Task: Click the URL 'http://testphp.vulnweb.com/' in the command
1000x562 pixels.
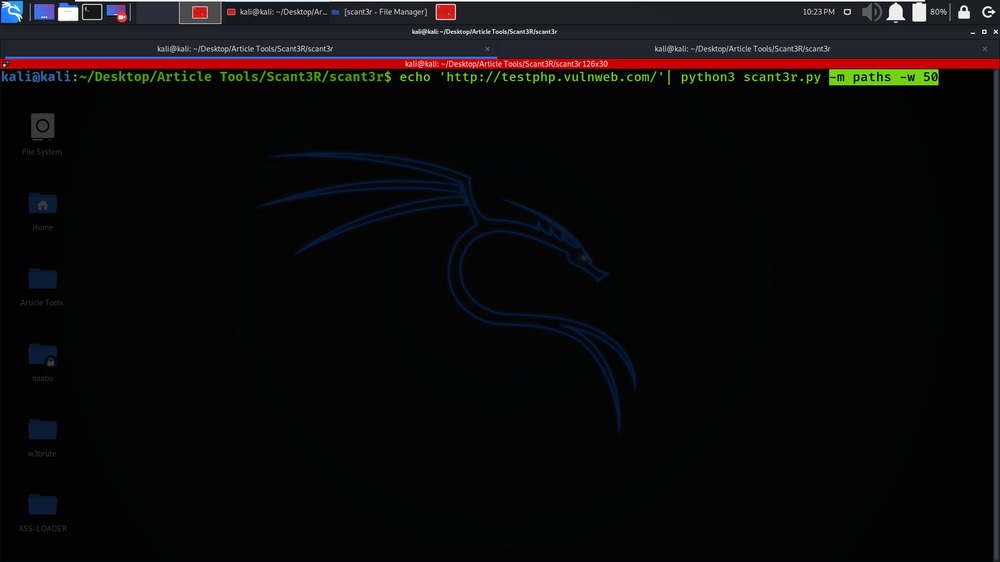Action: coord(551,77)
